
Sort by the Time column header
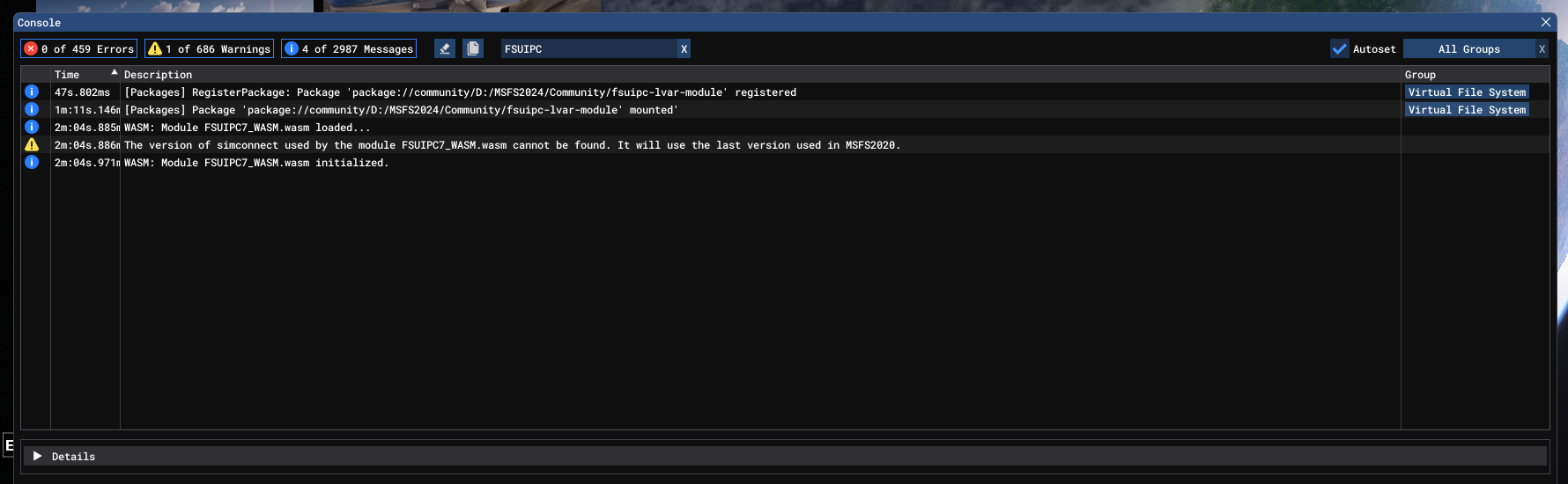[68, 75]
